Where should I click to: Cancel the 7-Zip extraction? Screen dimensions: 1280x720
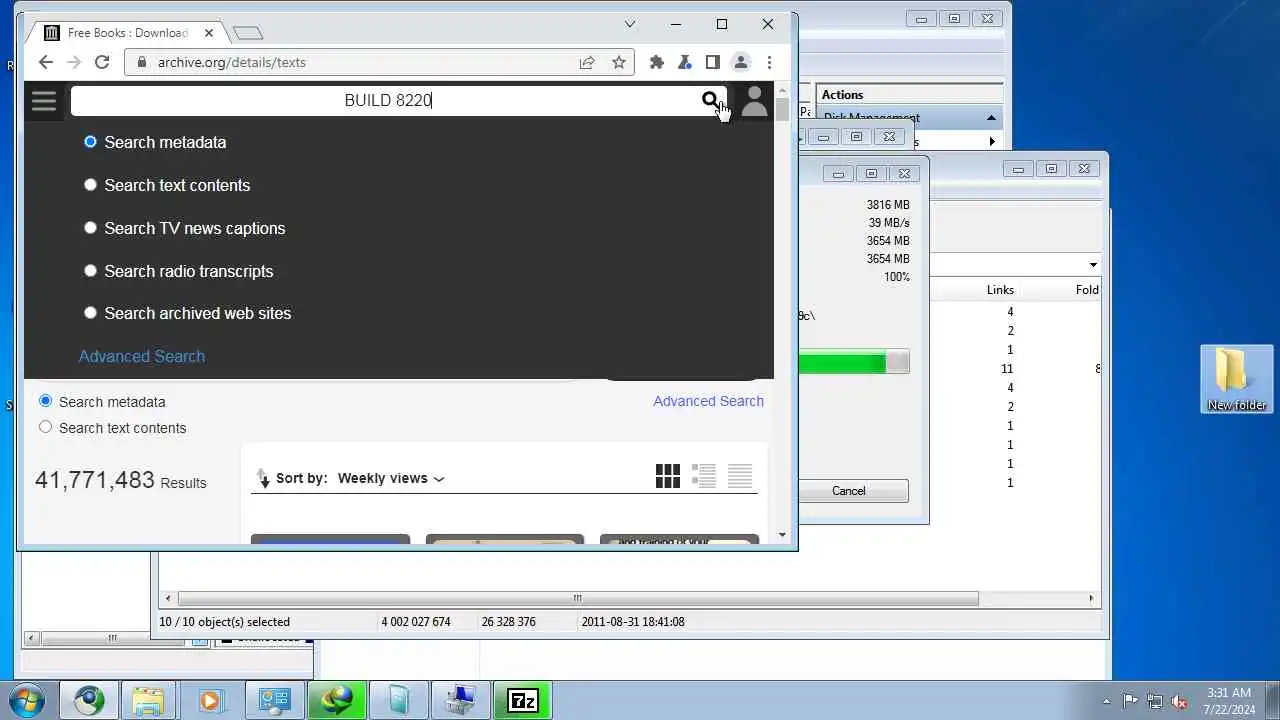coord(848,491)
